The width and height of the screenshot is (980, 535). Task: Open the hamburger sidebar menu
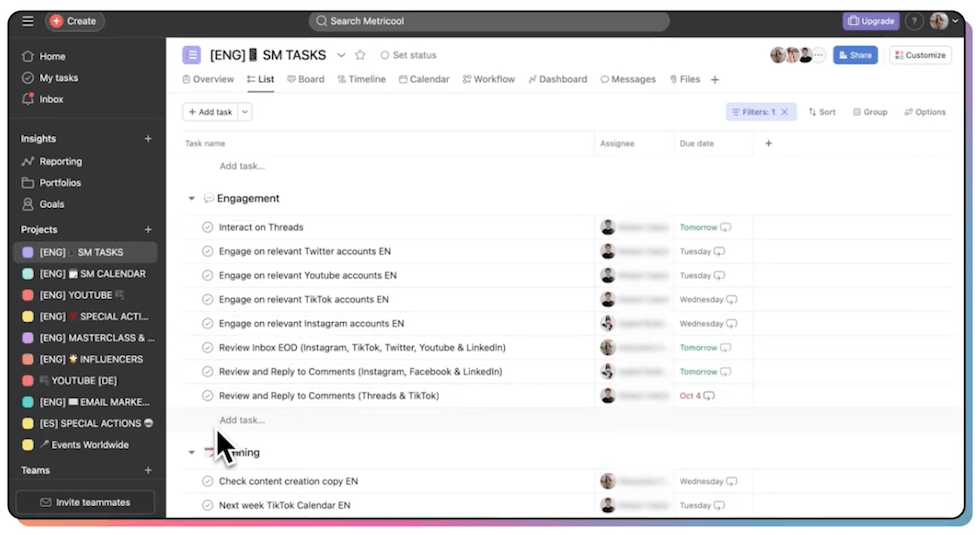[x=28, y=21]
